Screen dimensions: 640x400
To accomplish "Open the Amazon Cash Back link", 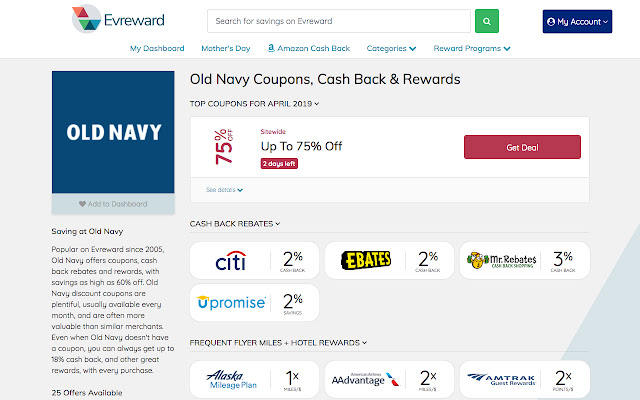I will click(x=309, y=48).
